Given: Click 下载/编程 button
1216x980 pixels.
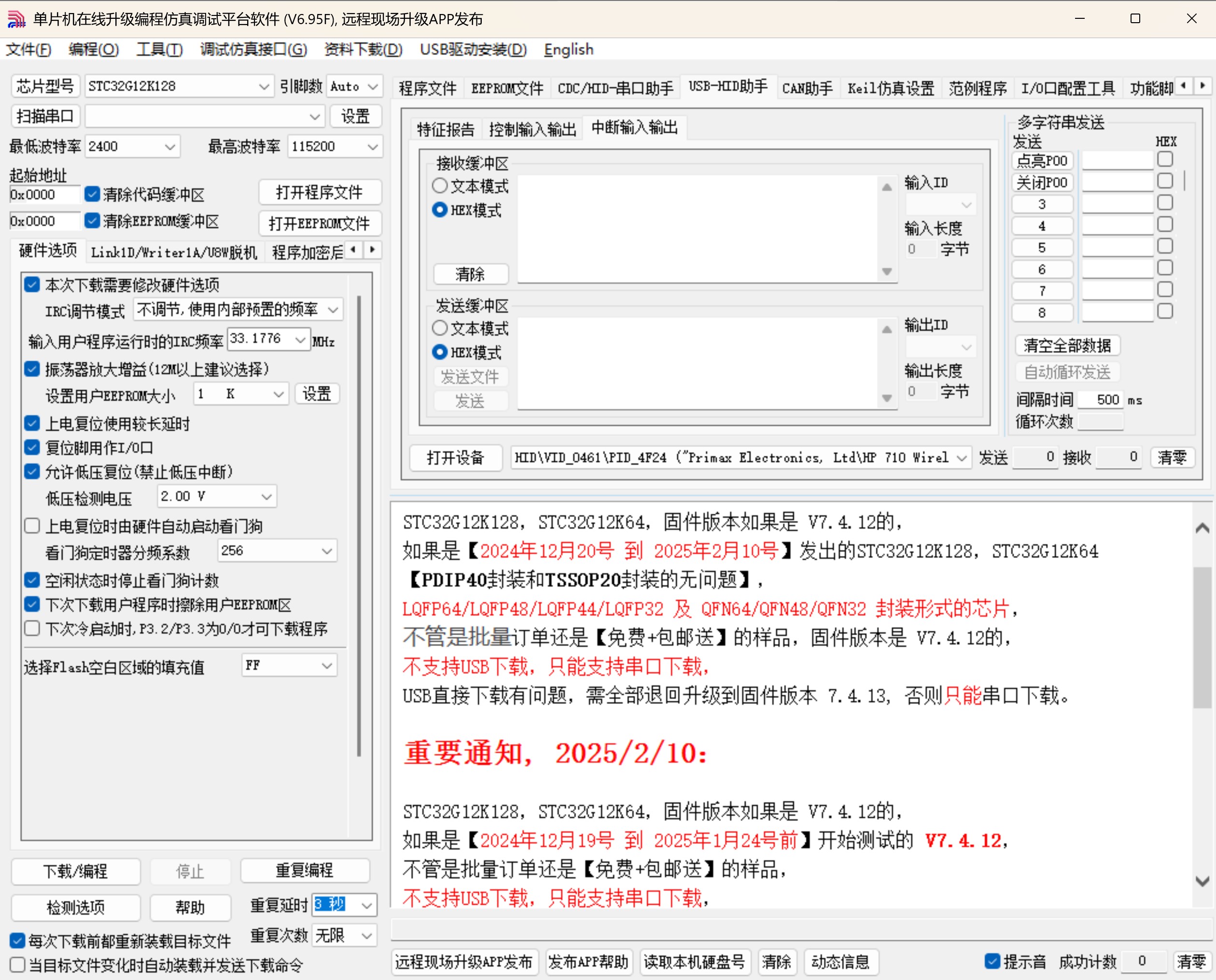Looking at the screenshot, I should pyautogui.click(x=76, y=871).
